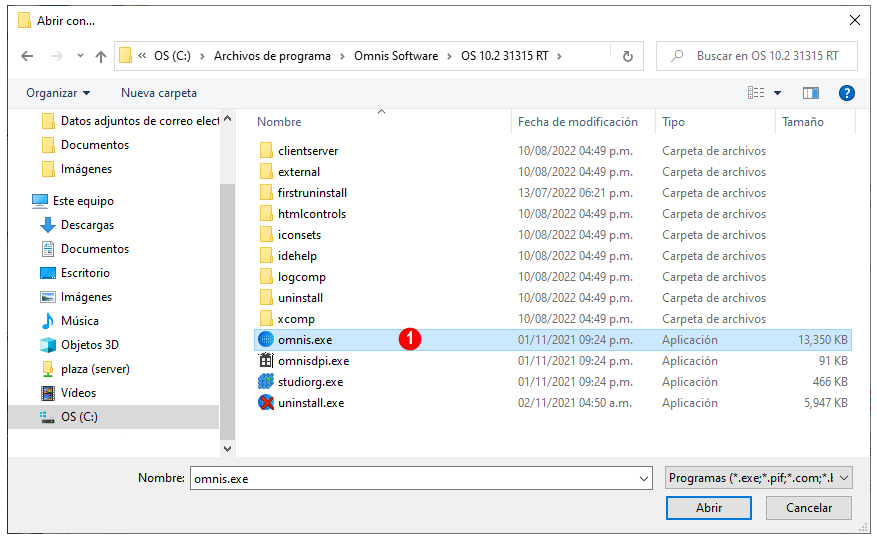This screenshot has width=877, height=540.
Task: Select Archivos de programa breadcrumb
Action: pos(272,56)
